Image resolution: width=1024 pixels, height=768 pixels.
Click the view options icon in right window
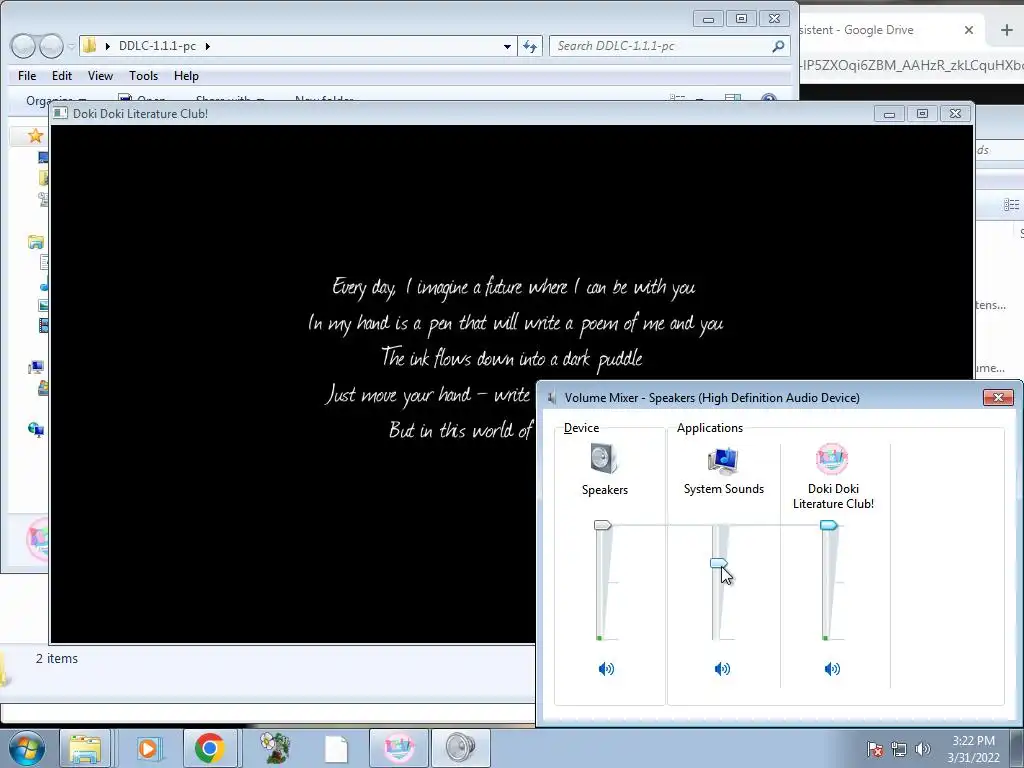1011,204
